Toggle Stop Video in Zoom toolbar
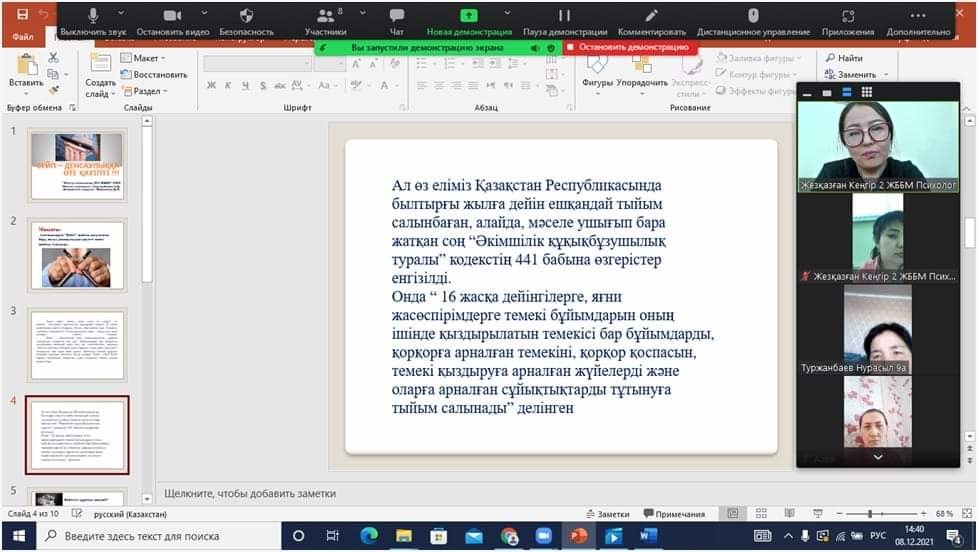 pos(172,20)
